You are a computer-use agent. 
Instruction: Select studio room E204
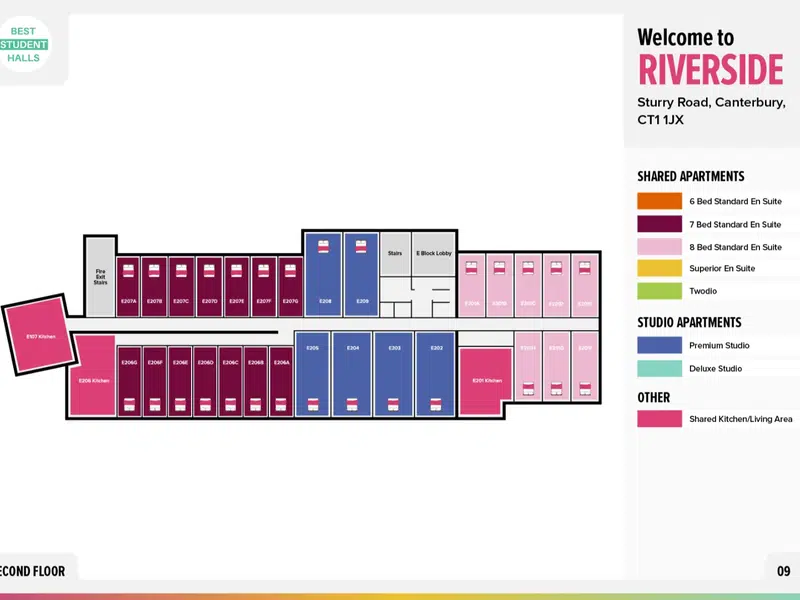pos(353,374)
